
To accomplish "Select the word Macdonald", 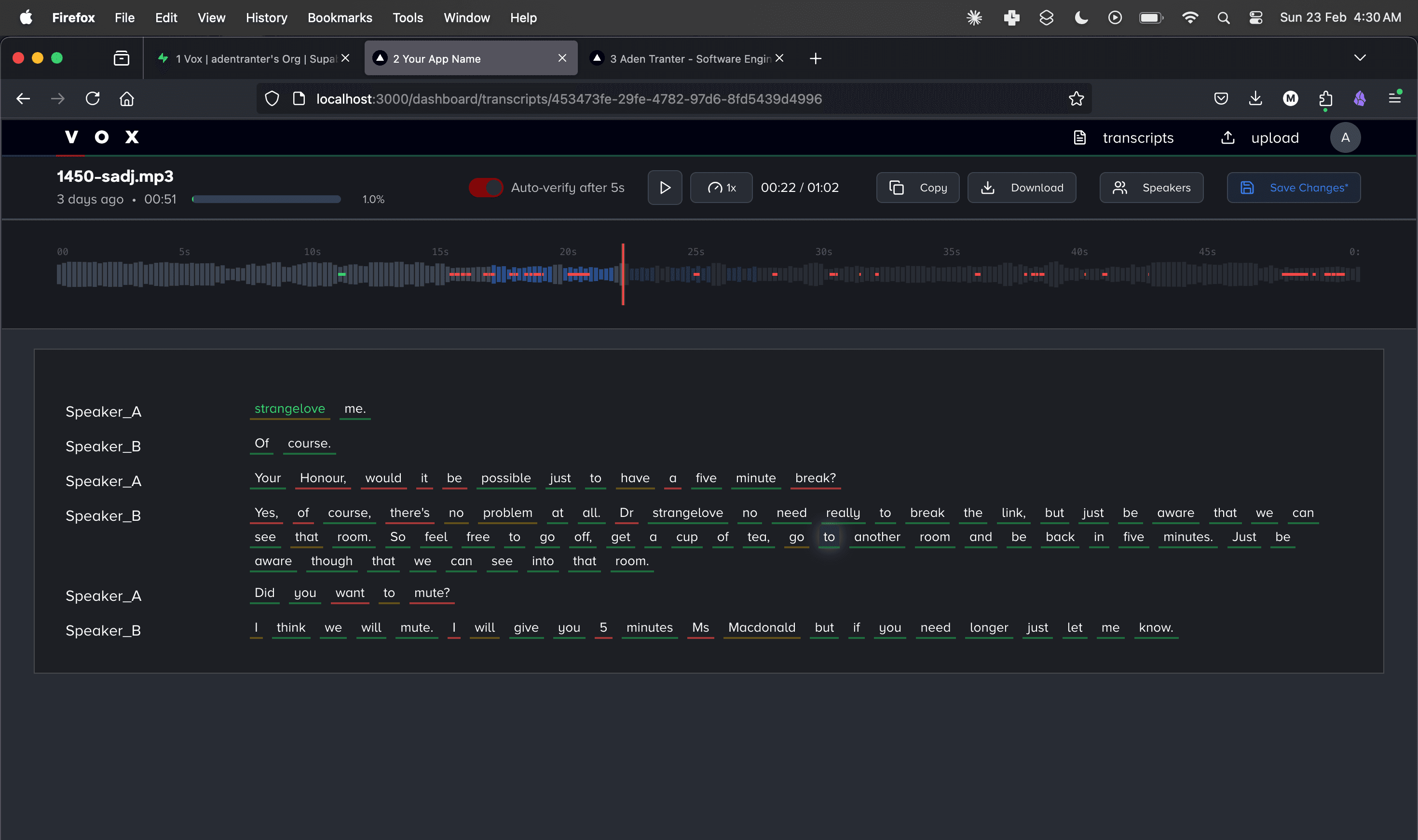I will 762,628.
